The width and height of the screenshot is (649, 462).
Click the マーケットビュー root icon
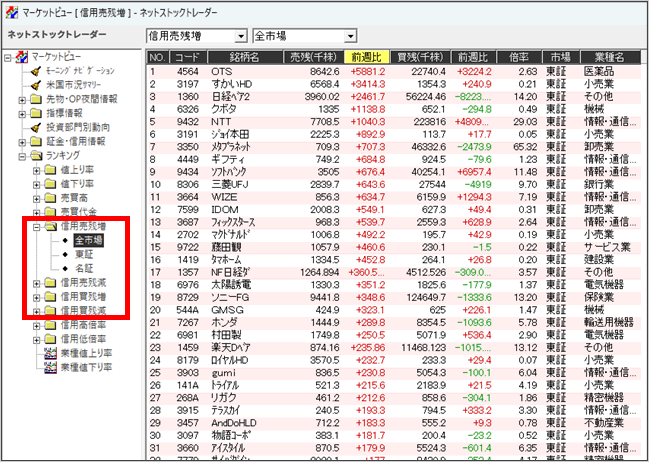coord(22,57)
